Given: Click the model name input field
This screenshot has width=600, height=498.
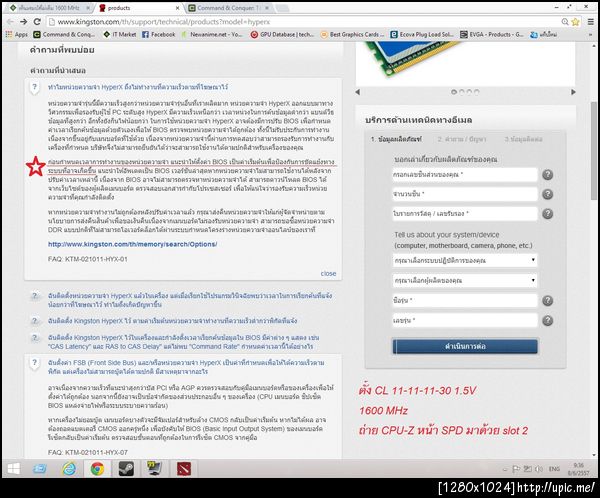Looking at the screenshot, I should coord(465,300).
